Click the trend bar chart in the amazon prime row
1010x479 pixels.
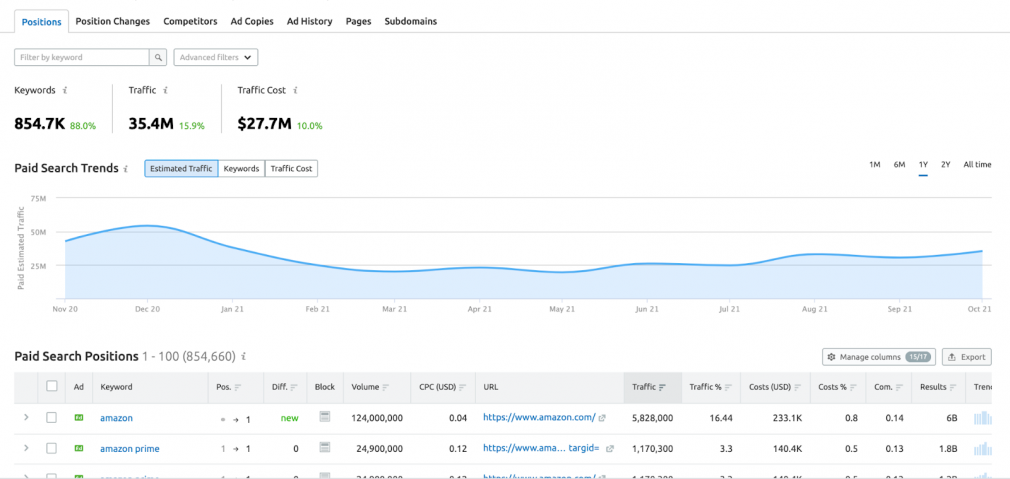pos(984,448)
